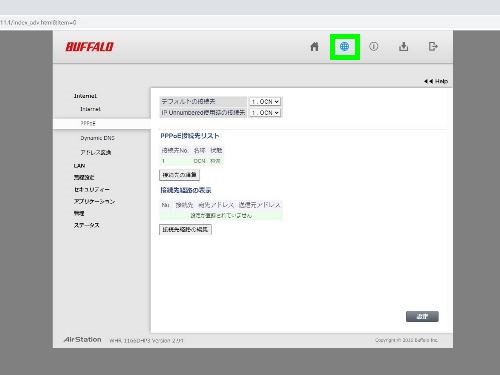500x375 pixels.
Task: Go to the router home page icon
Action: (x=314, y=47)
